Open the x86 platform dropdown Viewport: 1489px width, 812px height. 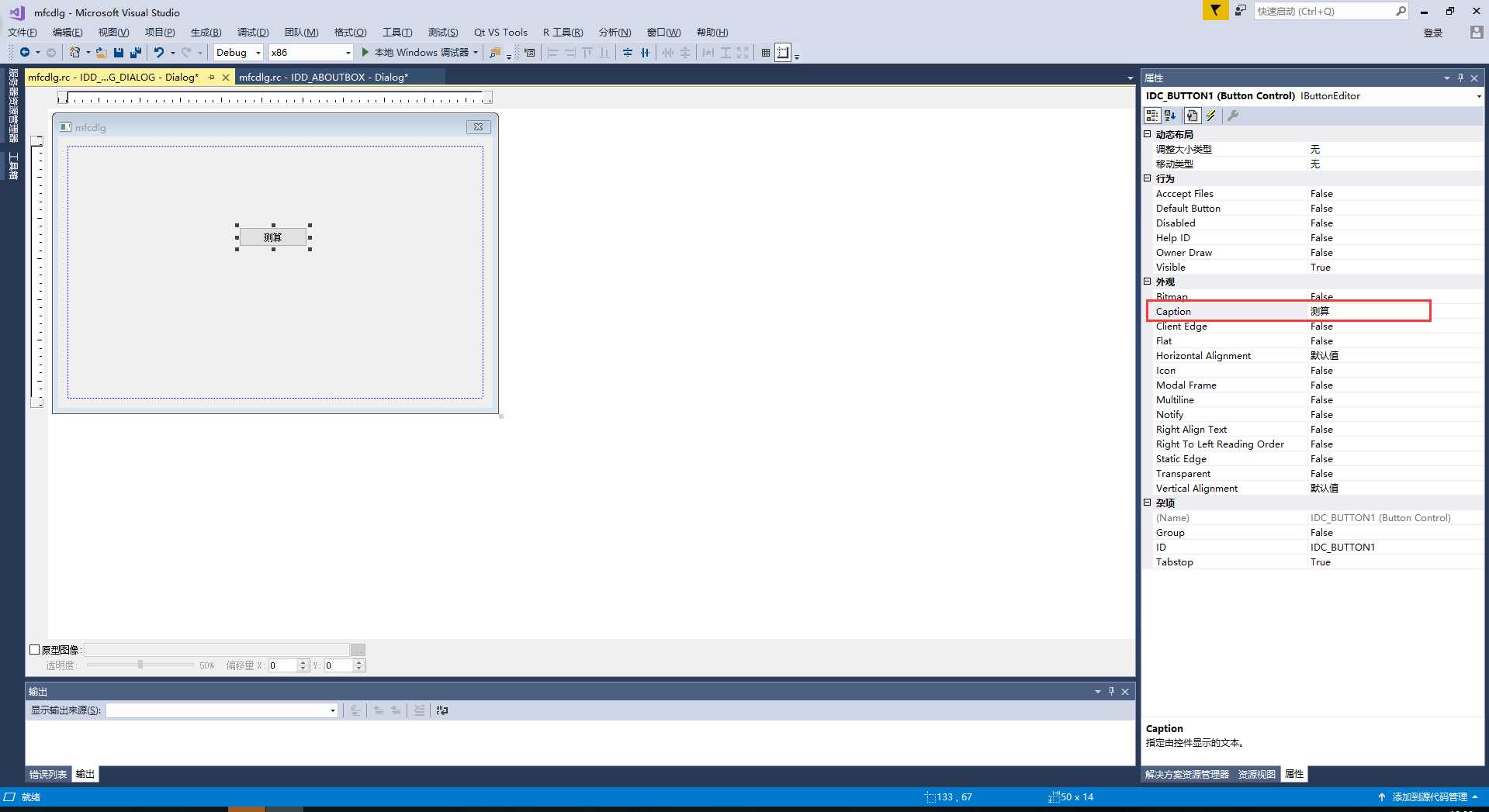348,53
